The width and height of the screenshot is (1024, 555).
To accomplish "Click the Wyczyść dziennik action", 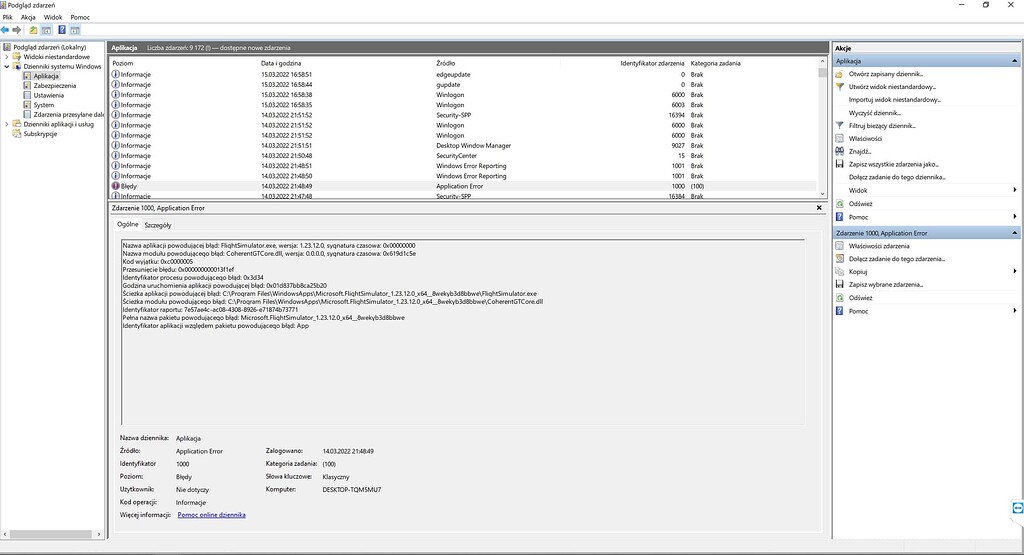I will click(874, 113).
